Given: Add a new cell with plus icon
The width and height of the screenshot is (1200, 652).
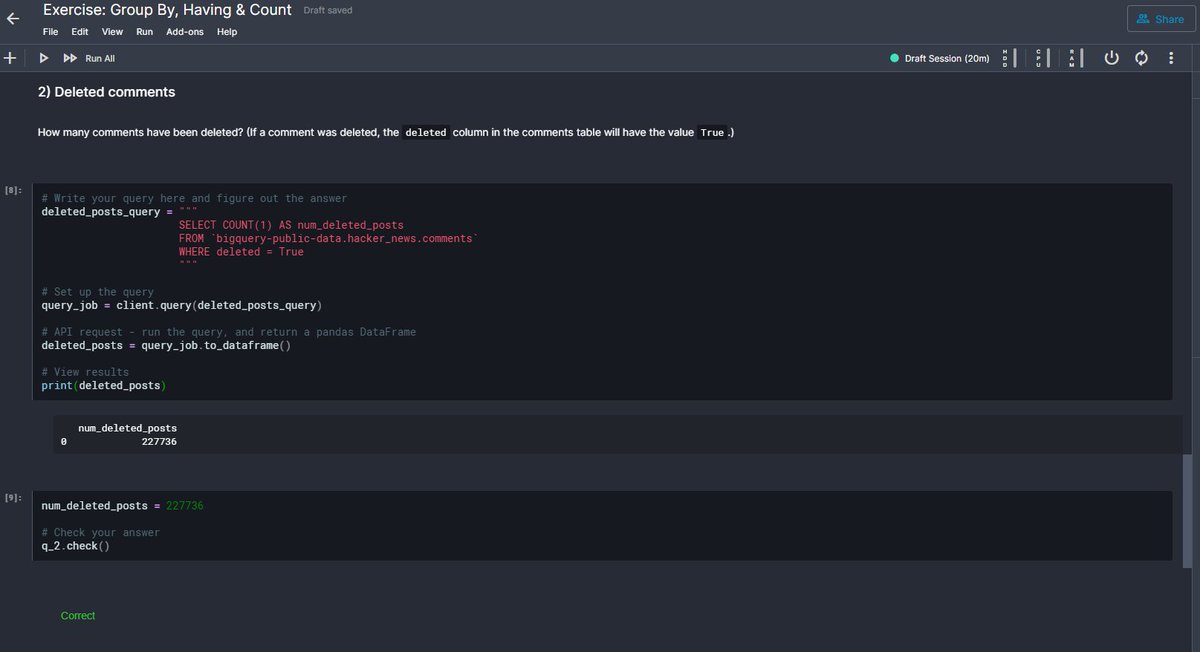Looking at the screenshot, I should [x=9, y=58].
